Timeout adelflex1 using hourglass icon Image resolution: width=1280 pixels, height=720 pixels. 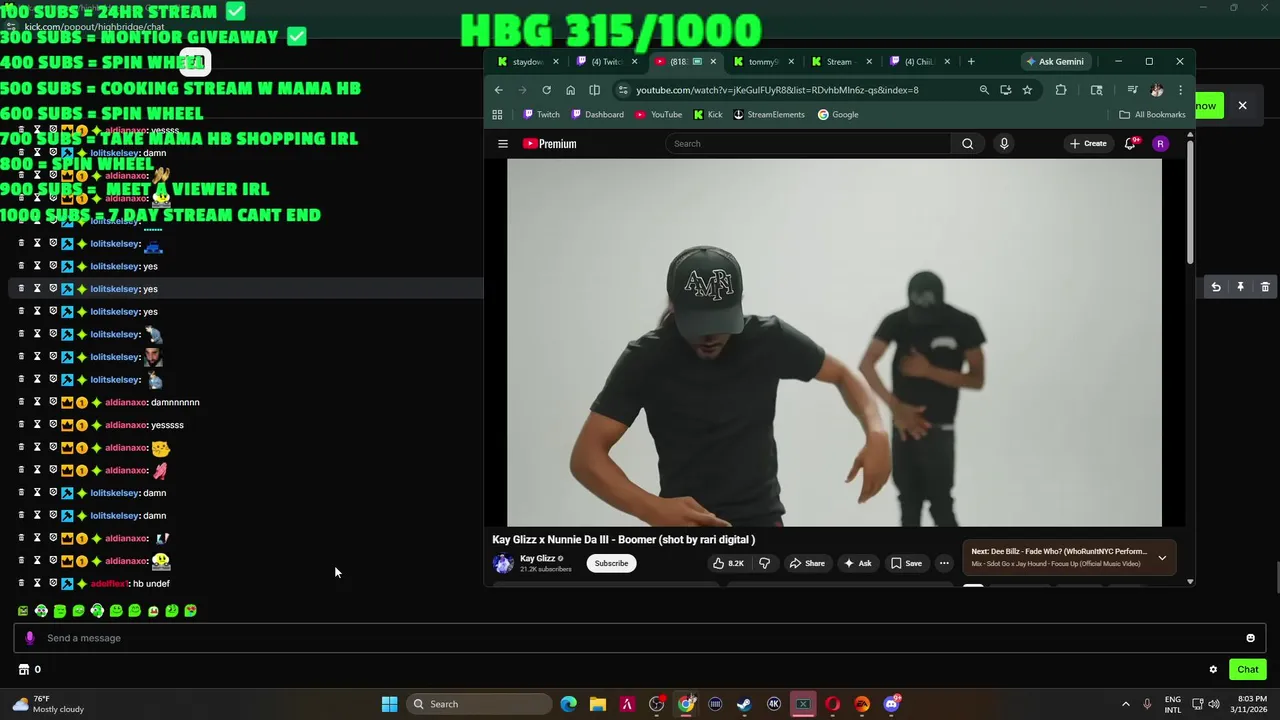[x=37, y=583]
